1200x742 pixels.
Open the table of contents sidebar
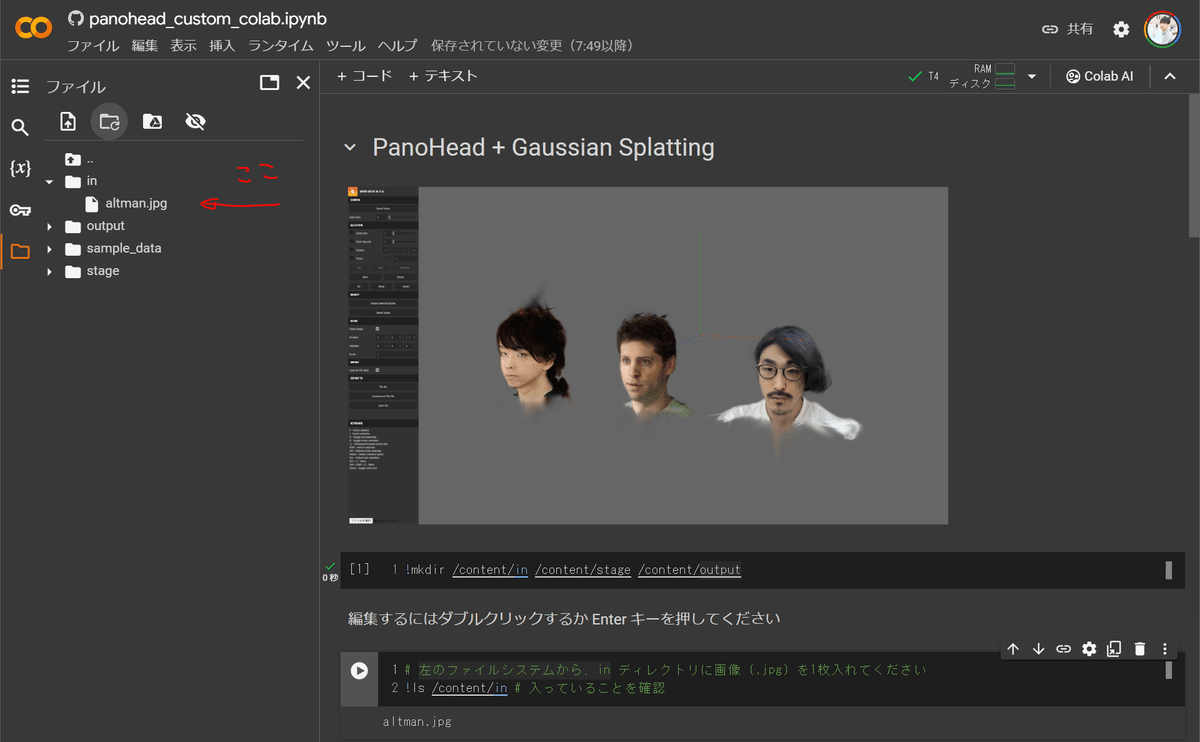[20, 86]
